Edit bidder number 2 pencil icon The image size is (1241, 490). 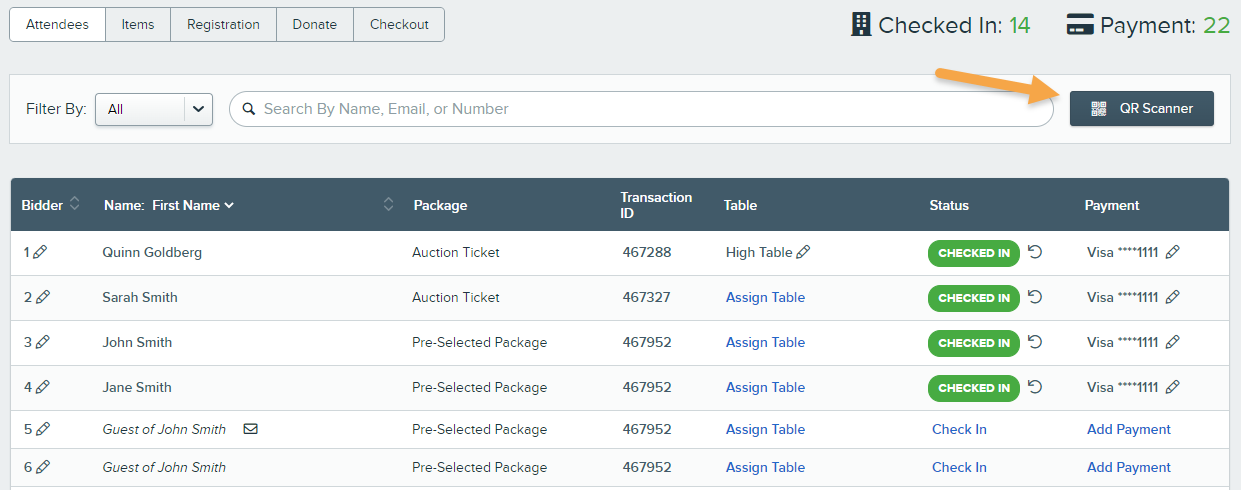point(43,298)
